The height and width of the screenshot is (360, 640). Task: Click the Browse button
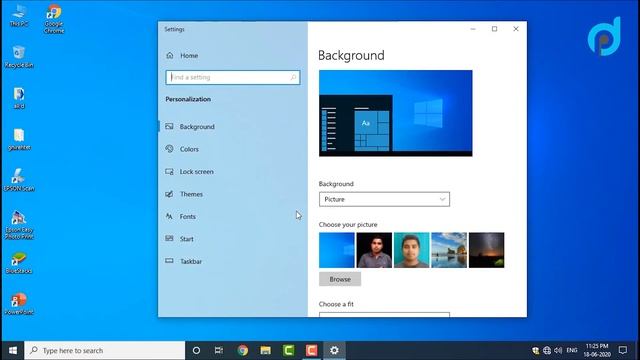click(x=340, y=279)
